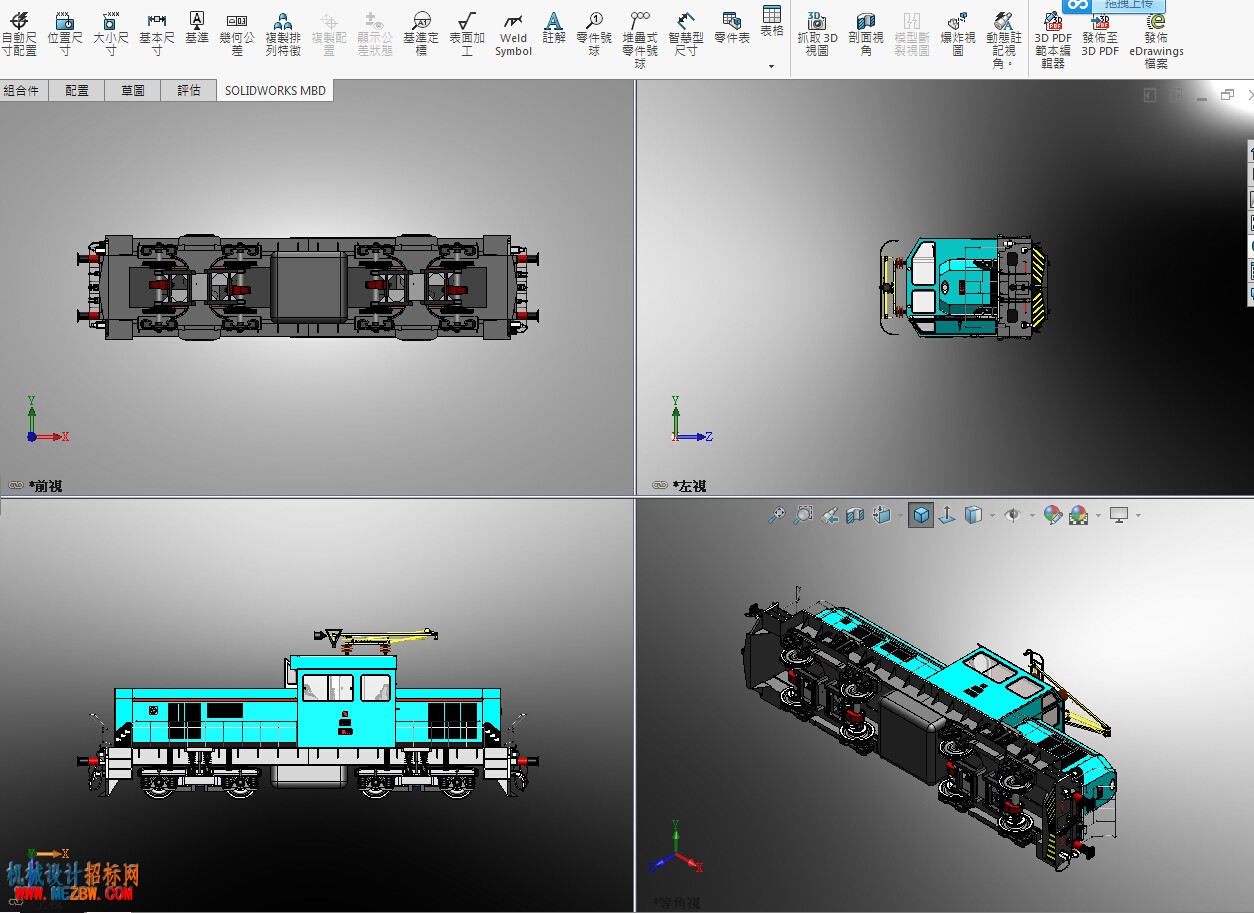Click the *左視 view label

(x=690, y=486)
